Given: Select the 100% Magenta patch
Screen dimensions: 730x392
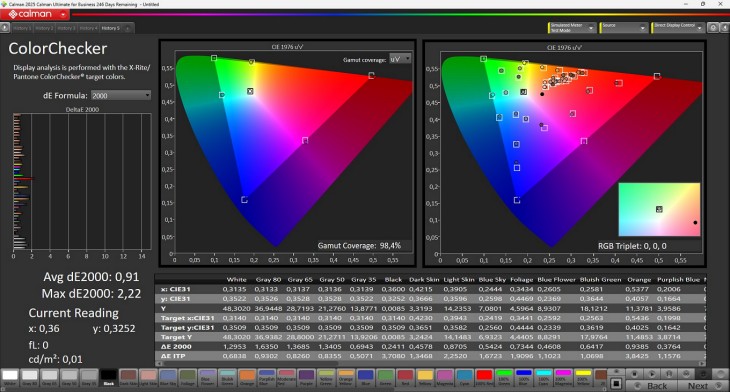Looking at the screenshot, I should tap(563, 378).
